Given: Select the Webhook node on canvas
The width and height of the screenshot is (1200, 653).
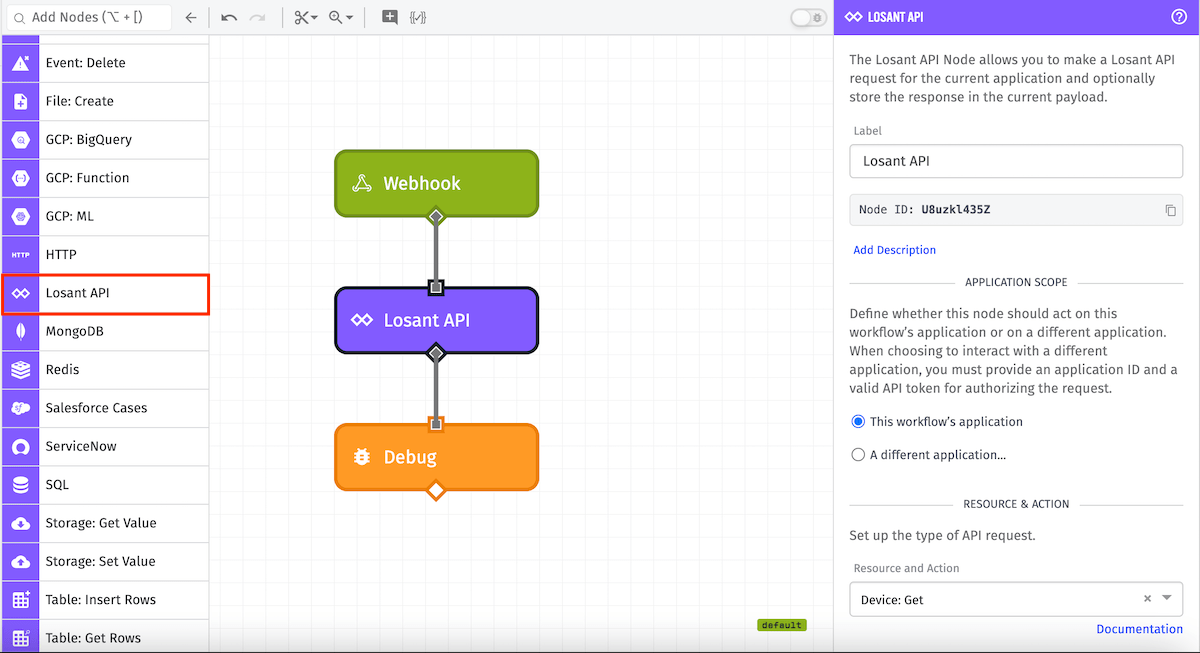Looking at the screenshot, I should [x=436, y=183].
